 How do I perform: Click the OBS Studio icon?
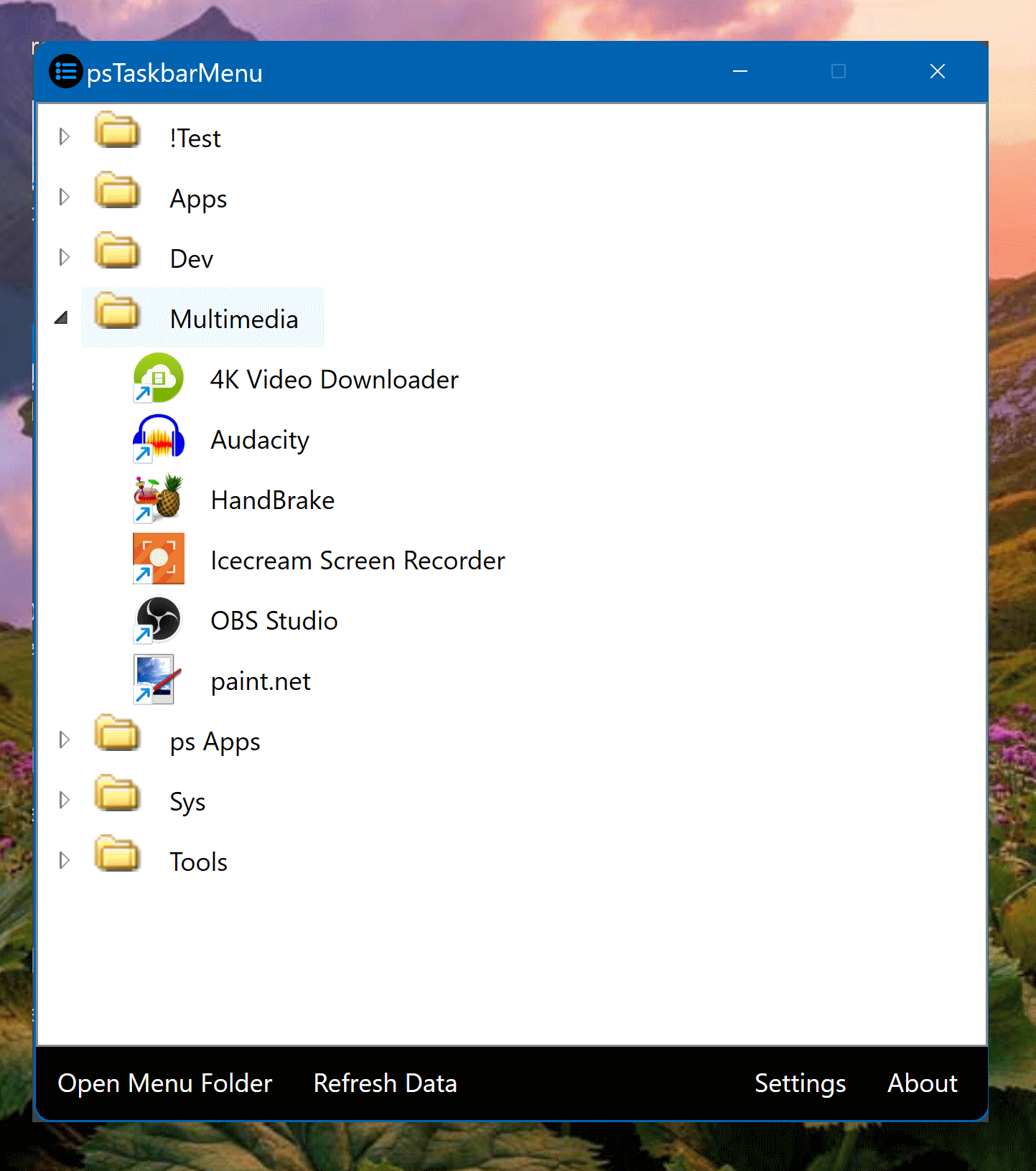tap(159, 619)
